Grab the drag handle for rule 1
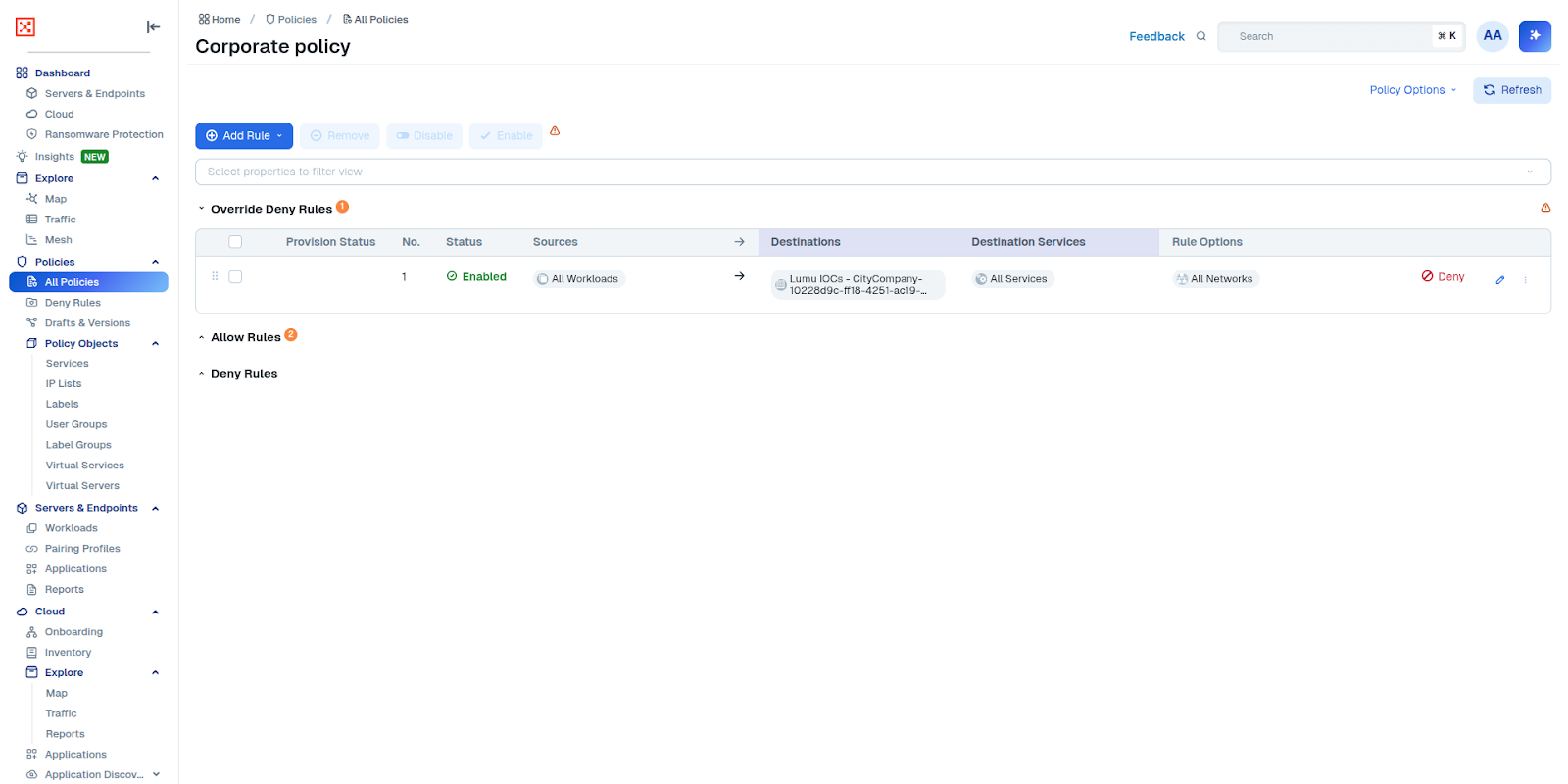The image size is (1568, 784). pos(215,277)
